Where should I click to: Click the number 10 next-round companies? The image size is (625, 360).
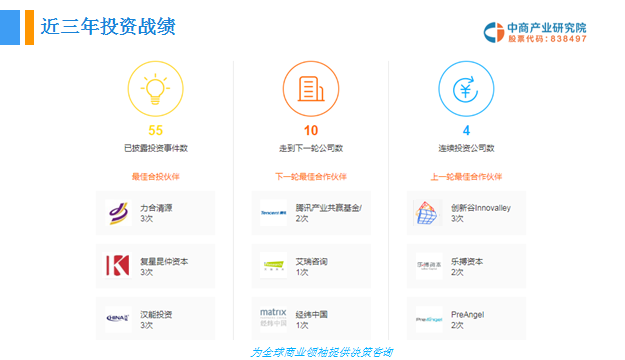[311, 130]
